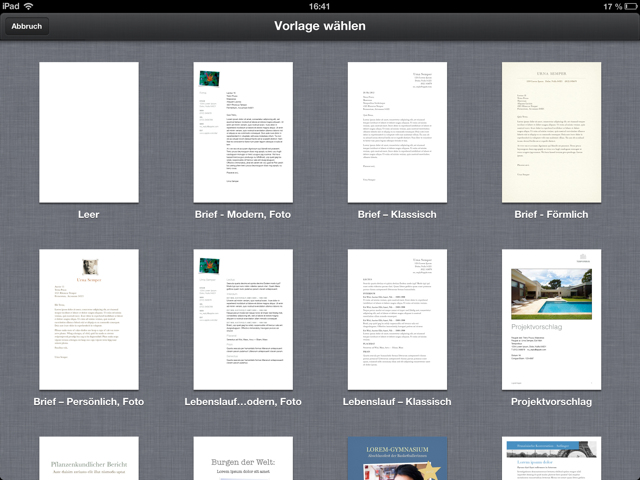Select the Brief – Persönlich, Foto thumbnail
The height and width of the screenshot is (480, 640).
pyautogui.click(x=88, y=319)
